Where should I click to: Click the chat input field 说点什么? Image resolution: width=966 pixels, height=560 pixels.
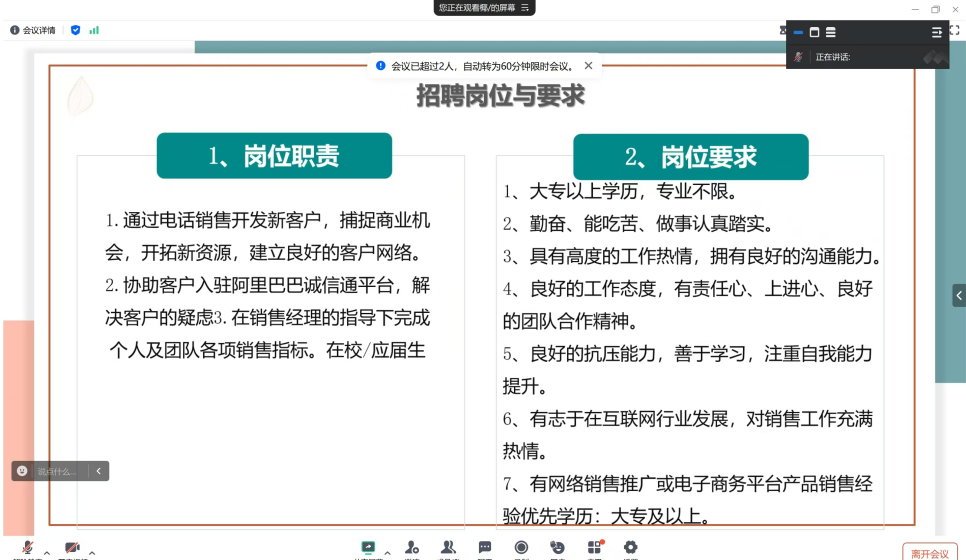coord(60,471)
